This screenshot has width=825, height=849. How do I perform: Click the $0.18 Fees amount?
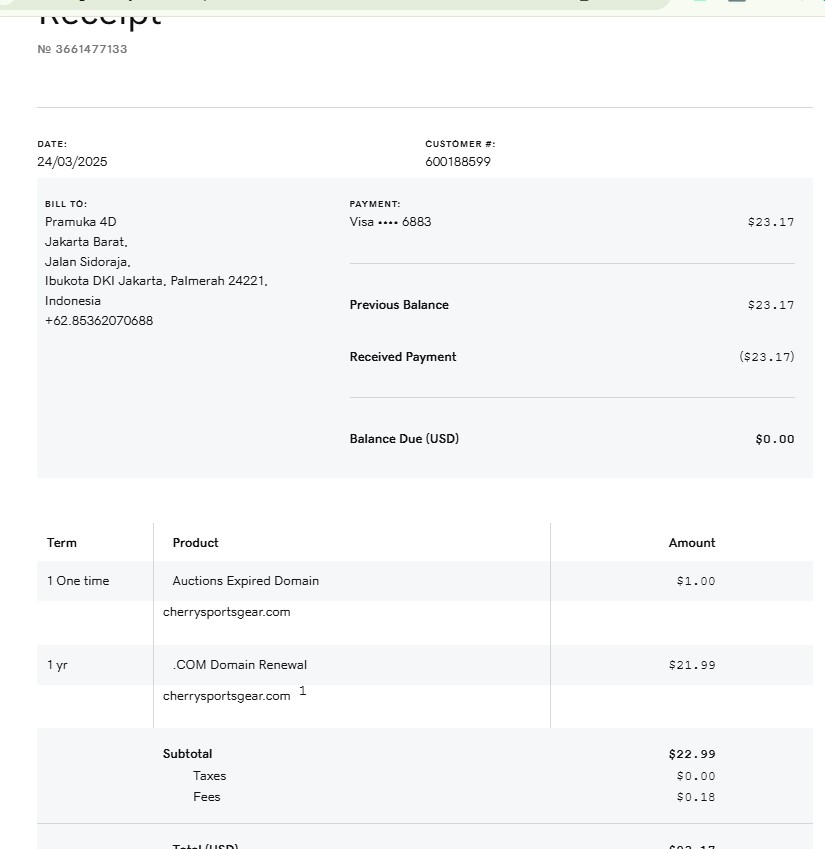tap(695, 797)
